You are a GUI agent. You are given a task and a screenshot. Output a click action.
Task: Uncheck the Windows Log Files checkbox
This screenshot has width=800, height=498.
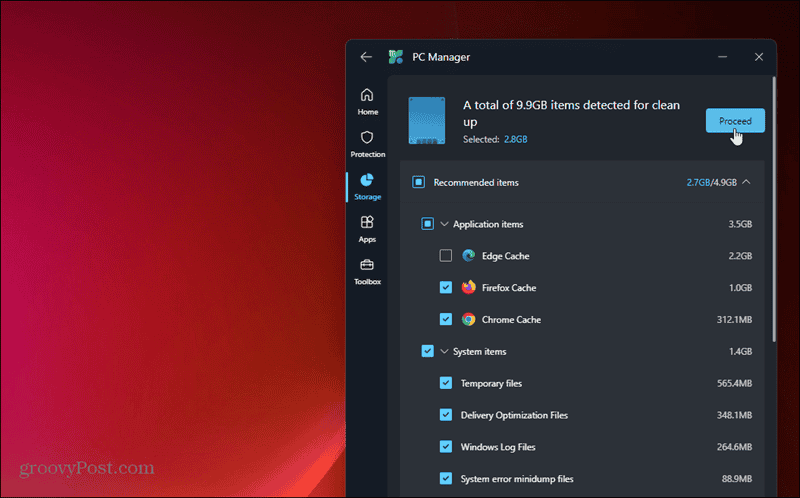coord(446,447)
